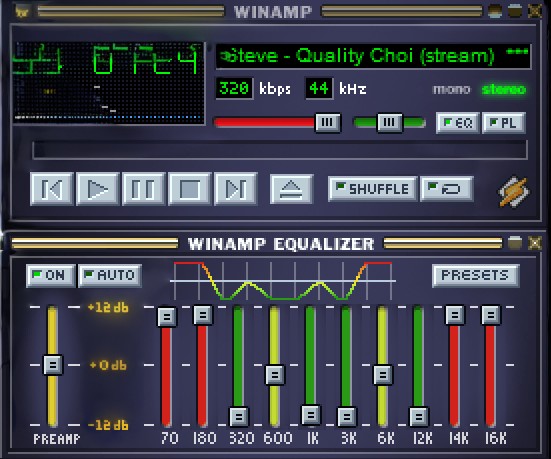This screenshot has height=459, width=551.
Task: Toggle the PL playlist button
Action: [x=504, y=123]
